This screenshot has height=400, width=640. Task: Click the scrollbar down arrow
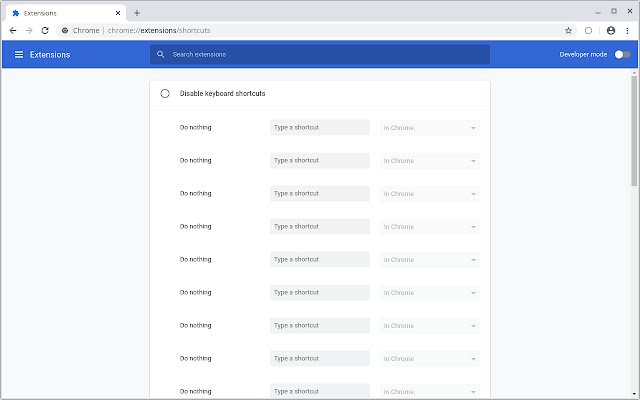(634, 394)
